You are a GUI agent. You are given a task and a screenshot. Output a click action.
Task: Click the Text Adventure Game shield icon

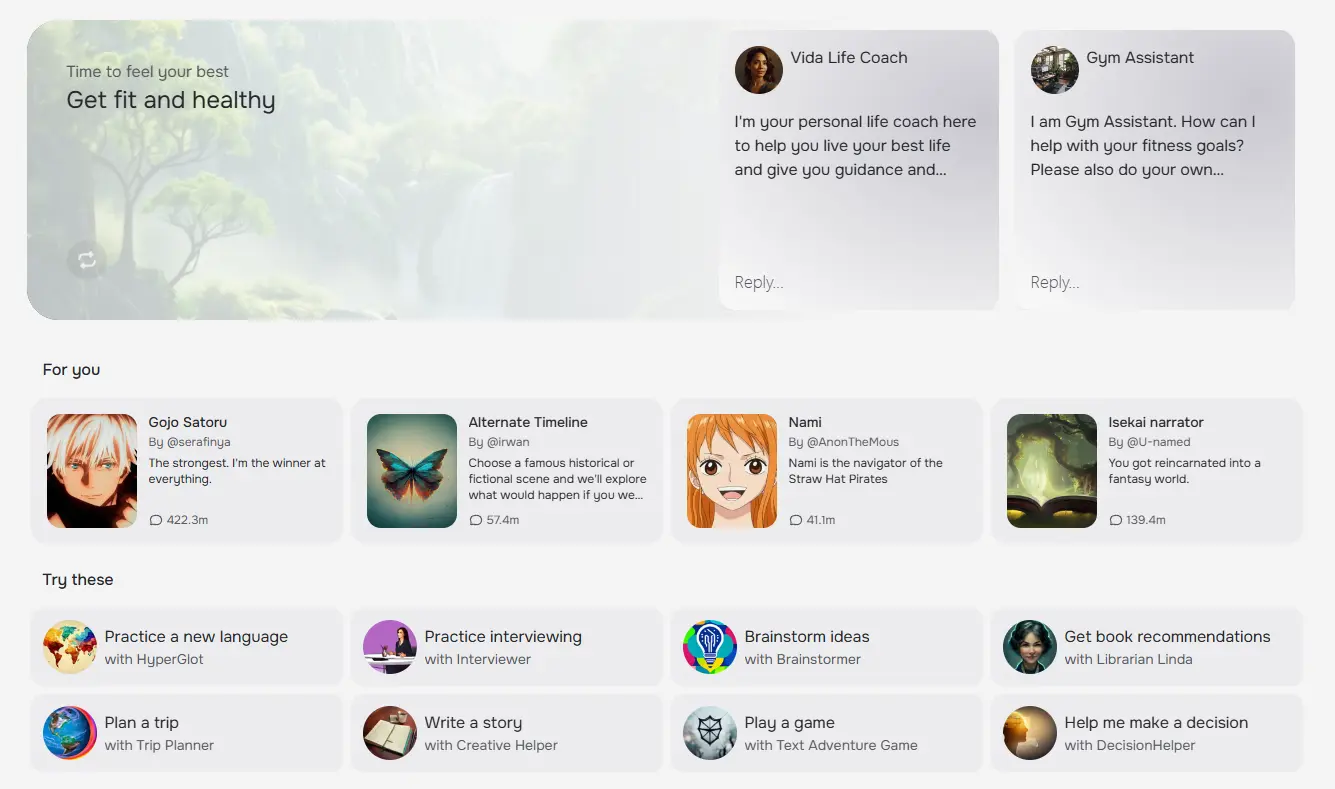click(x=709, y=732)
